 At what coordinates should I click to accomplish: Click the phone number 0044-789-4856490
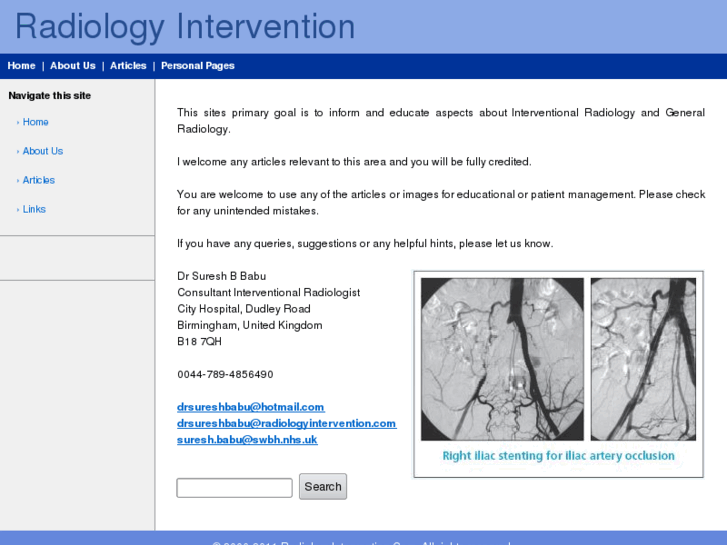[225, 374]
